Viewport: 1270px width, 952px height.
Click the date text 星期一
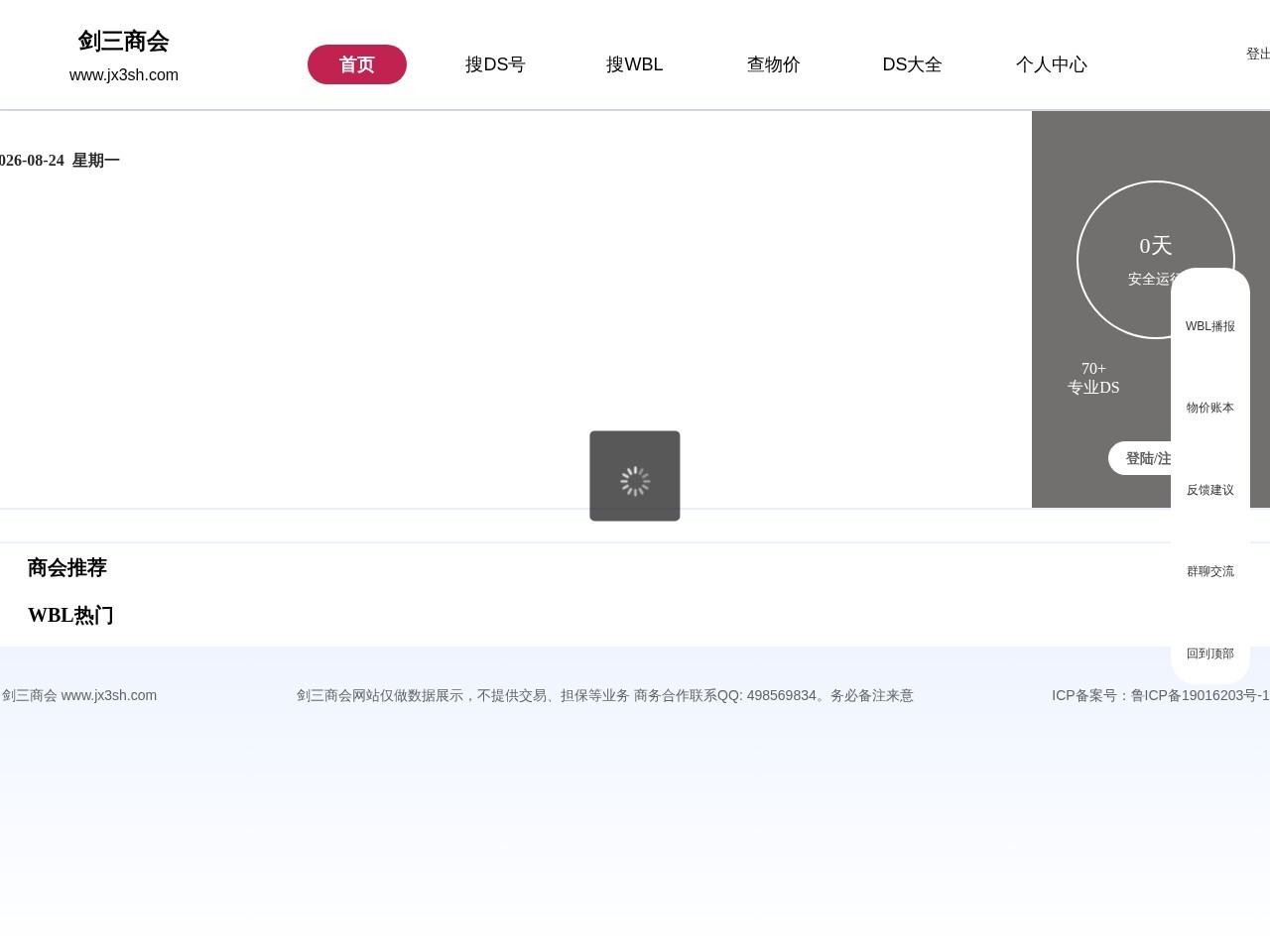[x=96, y=161]
